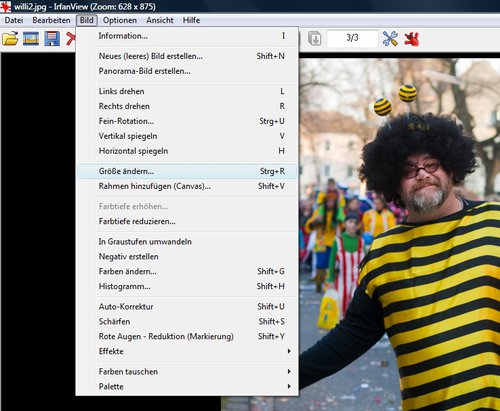Click the blue floppy disk save icon

point(52,39)
